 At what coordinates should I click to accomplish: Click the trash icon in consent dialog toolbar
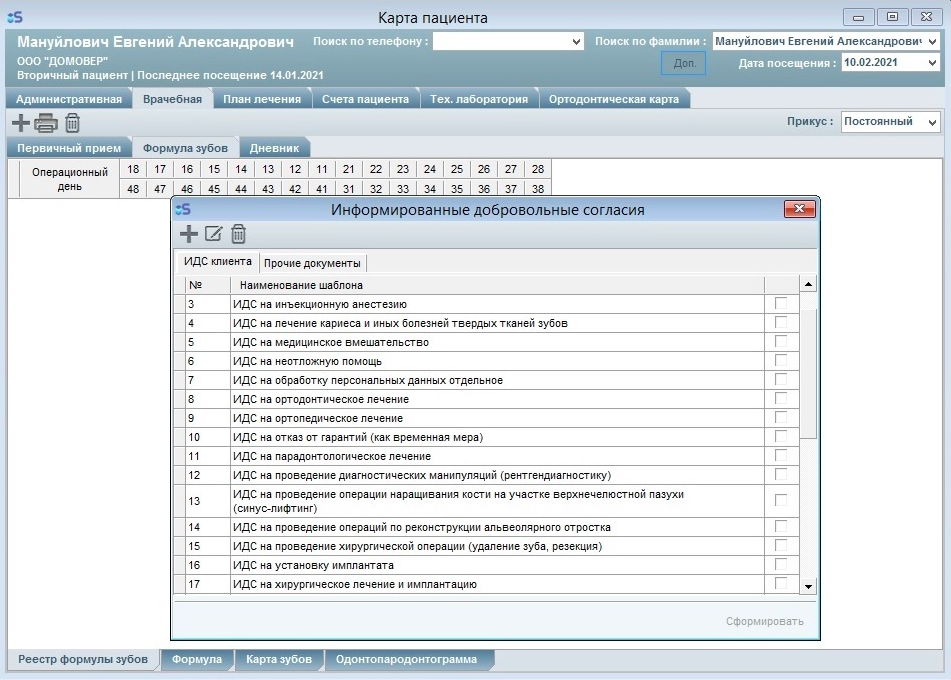click(x=238, y=234)
